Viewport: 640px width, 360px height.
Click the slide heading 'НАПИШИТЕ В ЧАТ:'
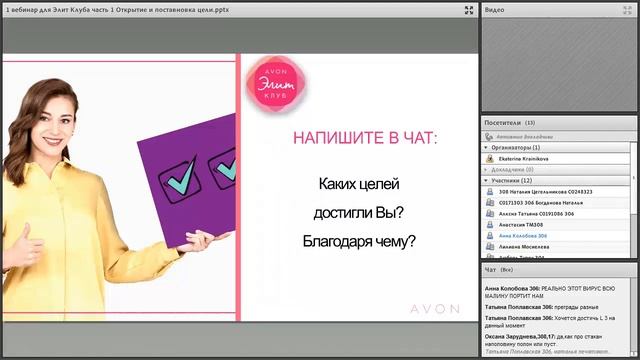[x=365, y=138]
